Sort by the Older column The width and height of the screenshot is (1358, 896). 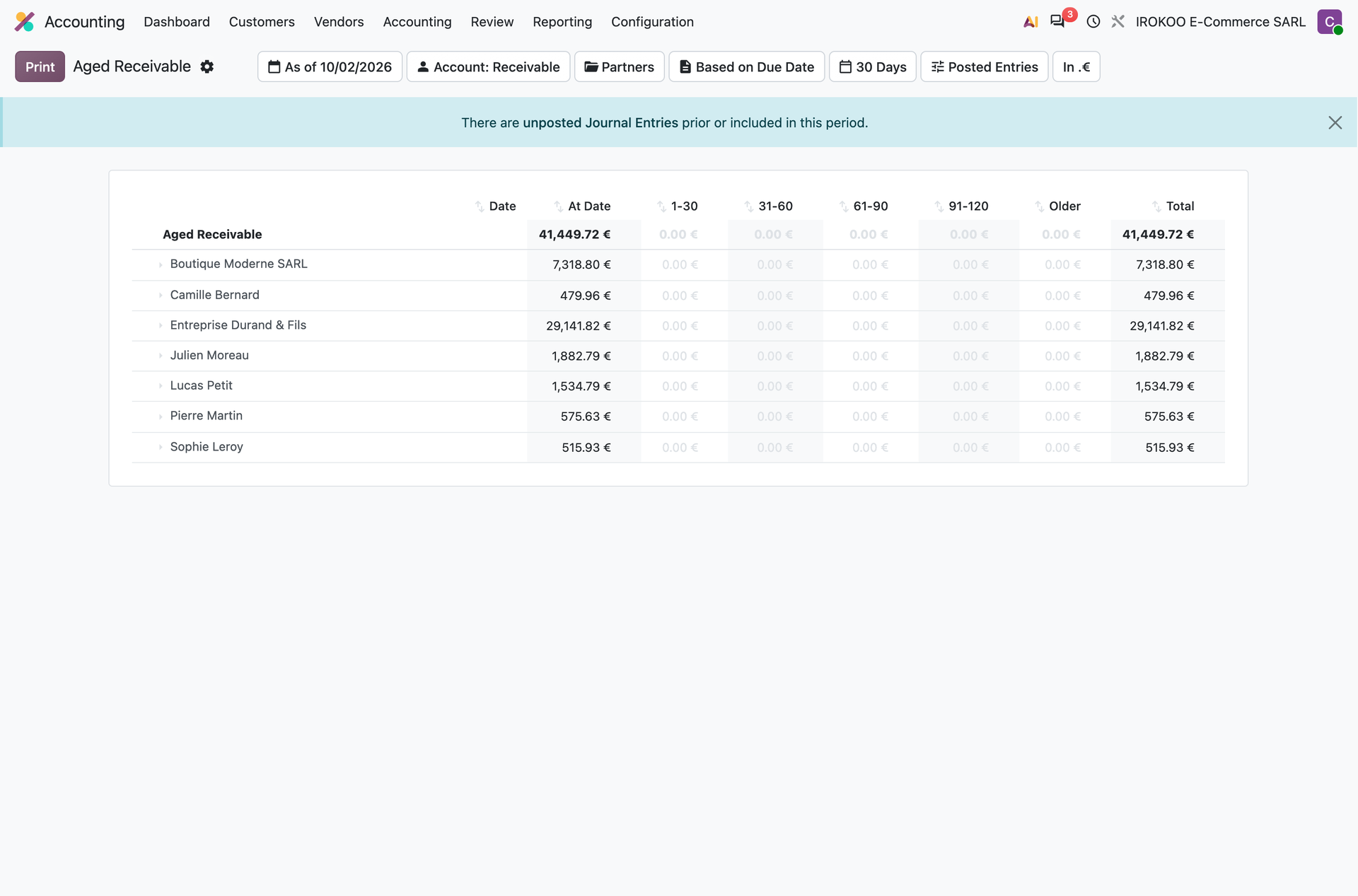click(1039, 206)
